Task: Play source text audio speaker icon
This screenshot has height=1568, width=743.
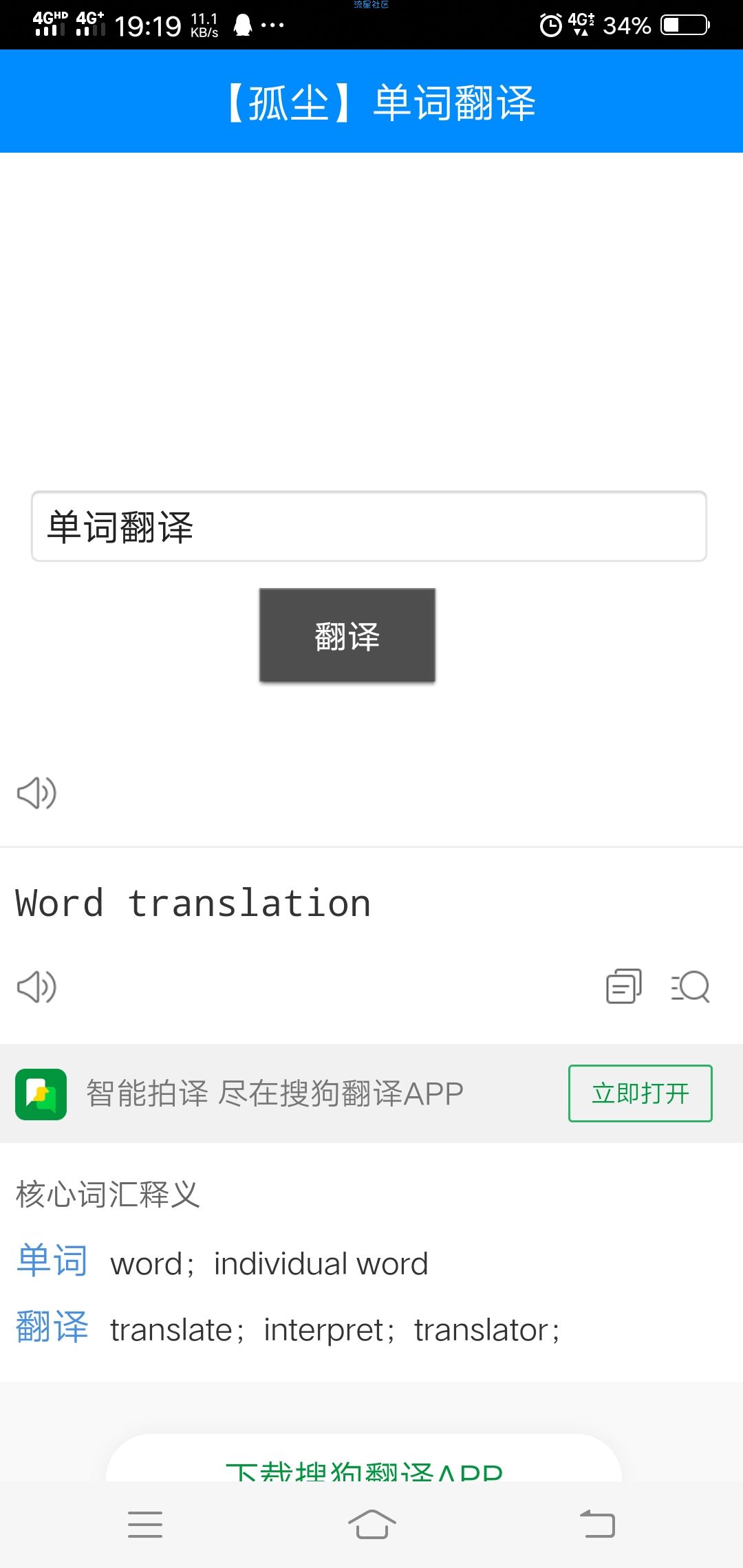Action: 36,794
